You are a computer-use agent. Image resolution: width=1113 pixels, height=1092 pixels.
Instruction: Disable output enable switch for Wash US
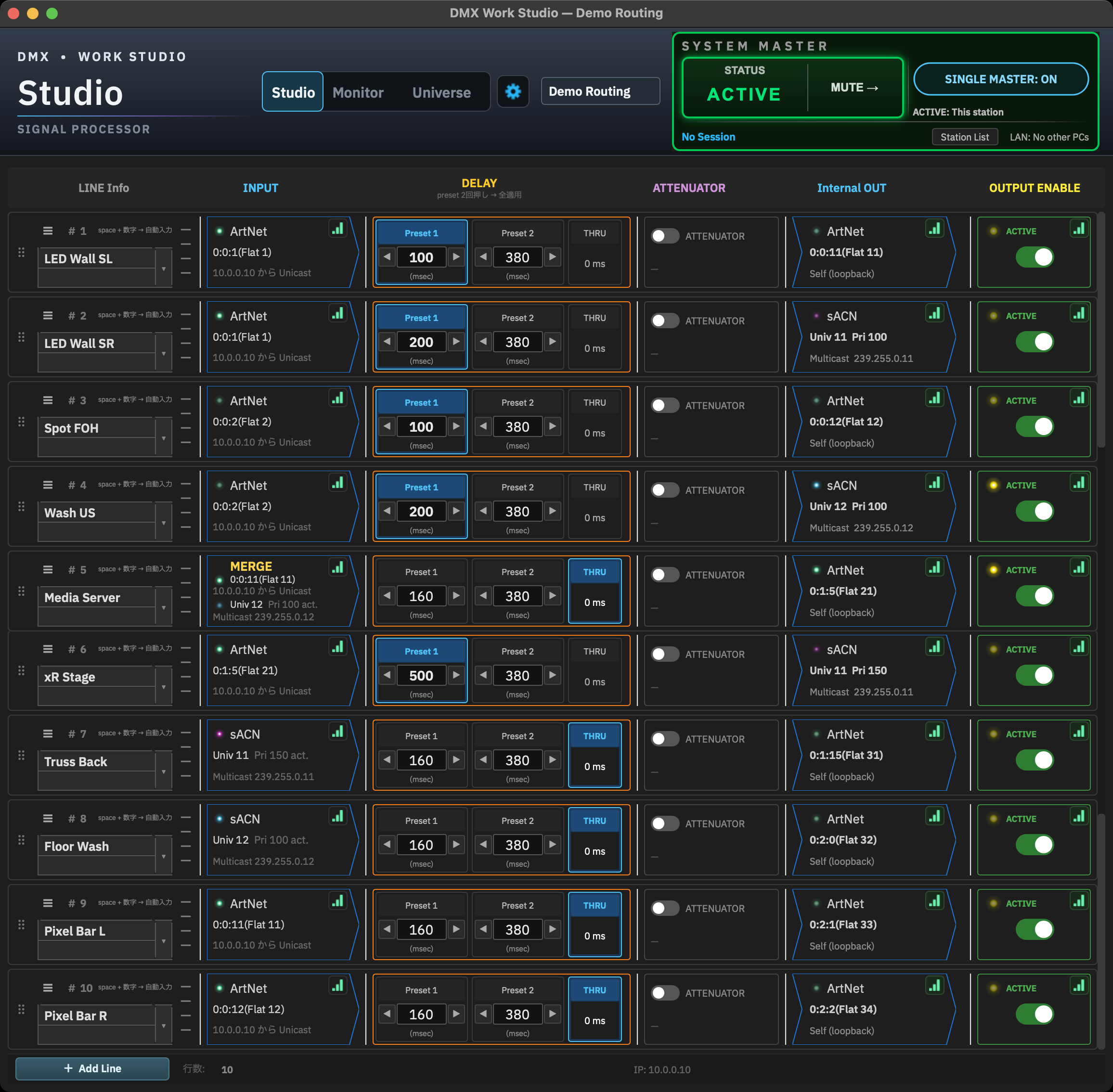(x=1035, y=511)
